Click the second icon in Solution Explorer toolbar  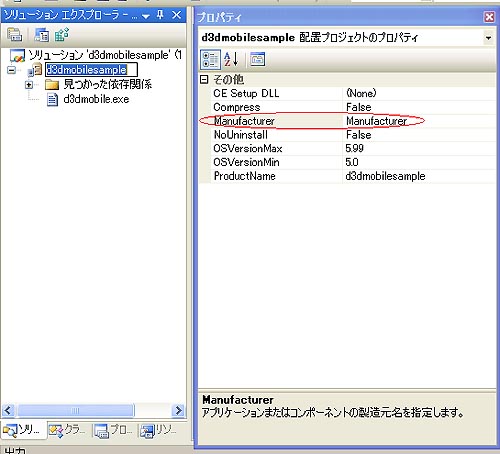(x=42, y=35)
